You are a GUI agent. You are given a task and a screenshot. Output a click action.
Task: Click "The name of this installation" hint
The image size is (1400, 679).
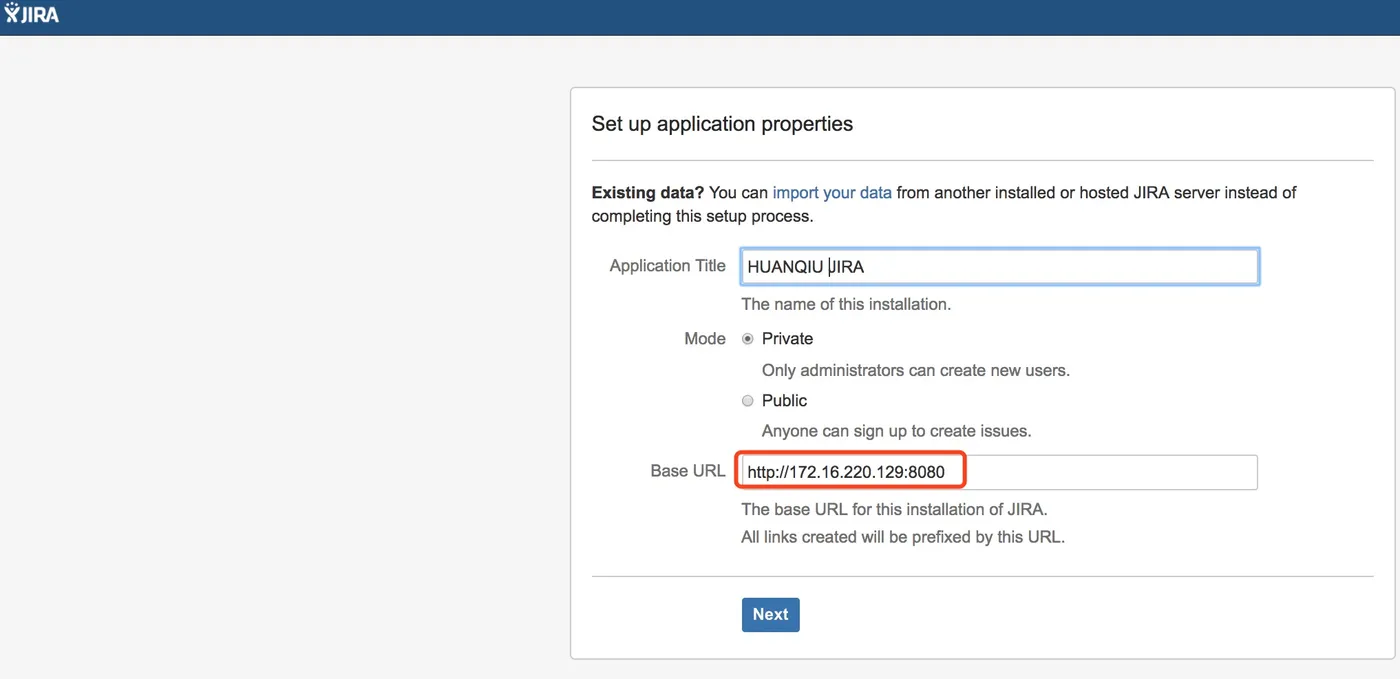(845, 304)
